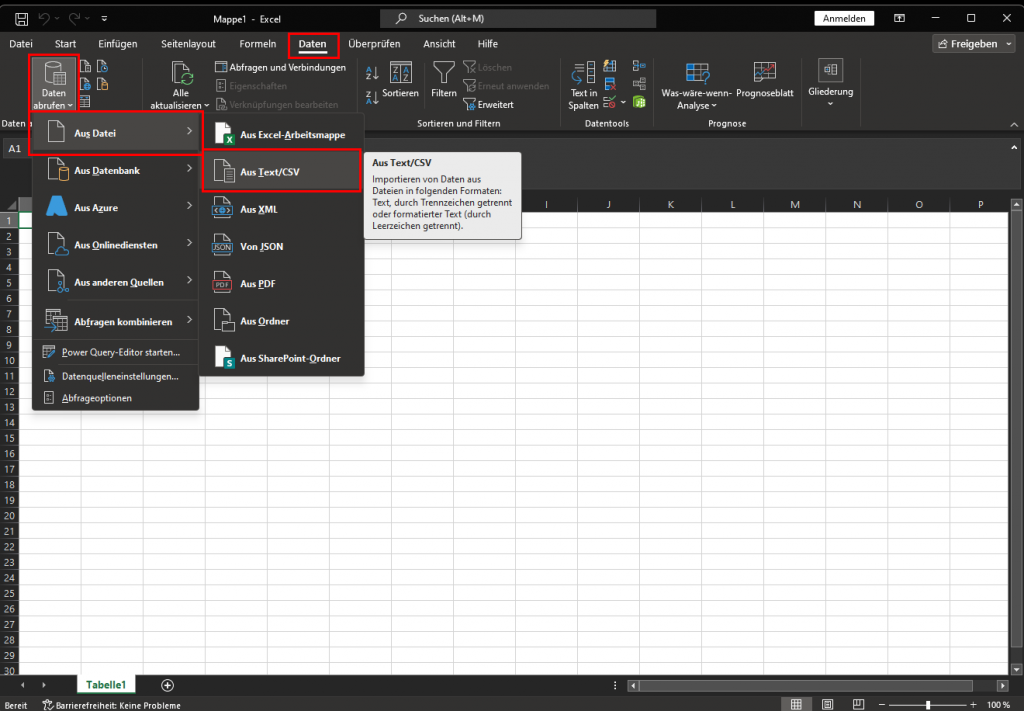1024x711 pixels.
Task: Choose Von JSON from submenu
Action: [281, 246]
